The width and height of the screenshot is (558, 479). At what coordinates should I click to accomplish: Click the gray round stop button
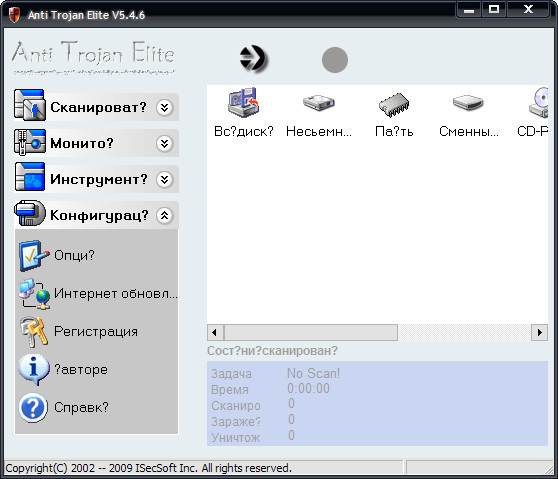click(335, 60)
